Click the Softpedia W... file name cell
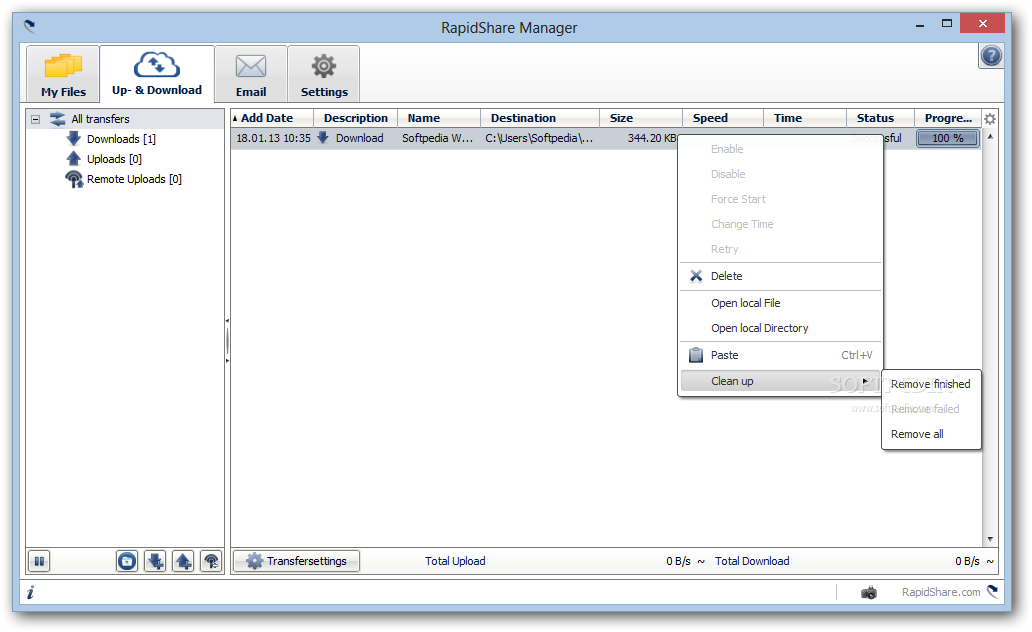Screen dimensions: 1032x632 click(x=438, y=138)
